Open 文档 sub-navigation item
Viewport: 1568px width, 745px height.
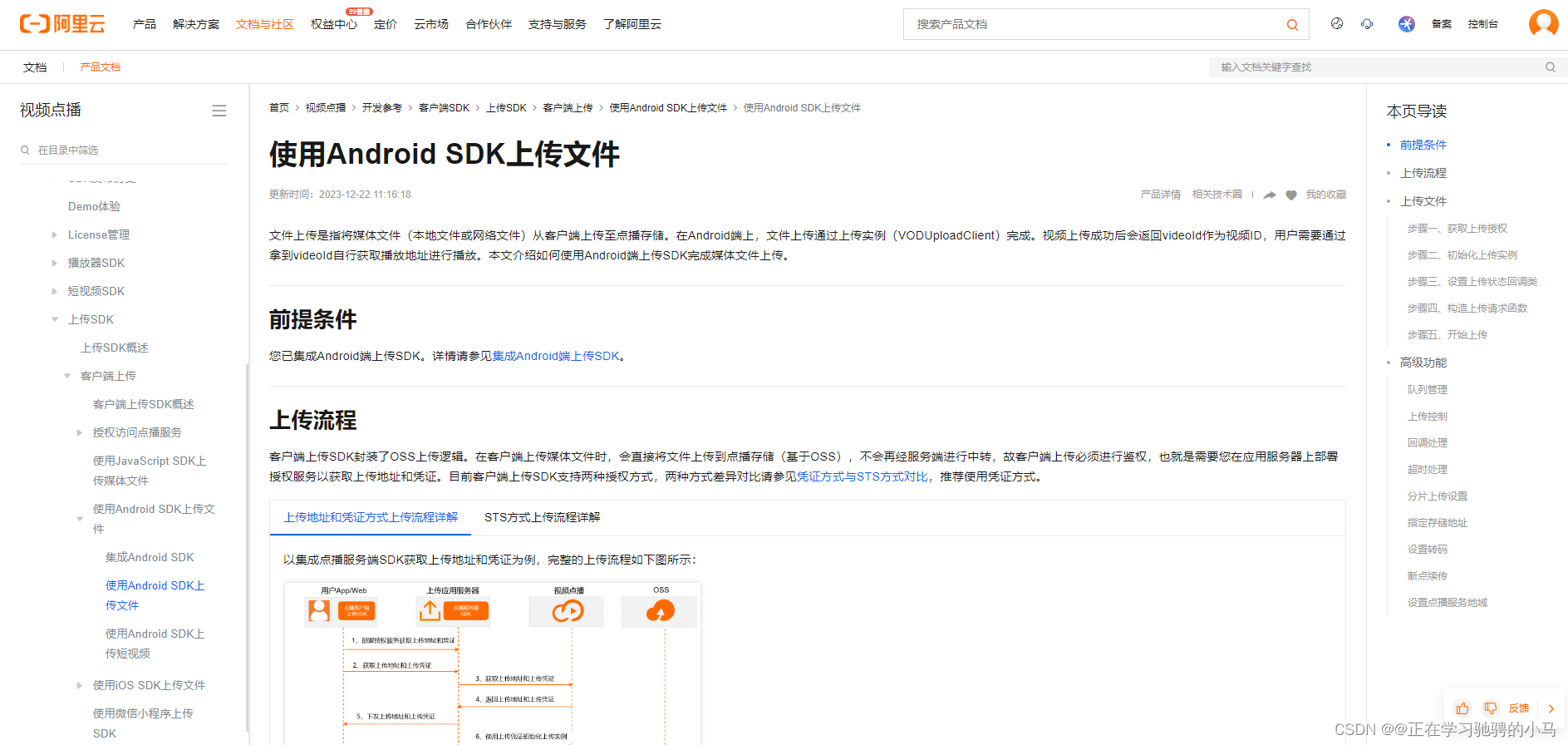35,67
